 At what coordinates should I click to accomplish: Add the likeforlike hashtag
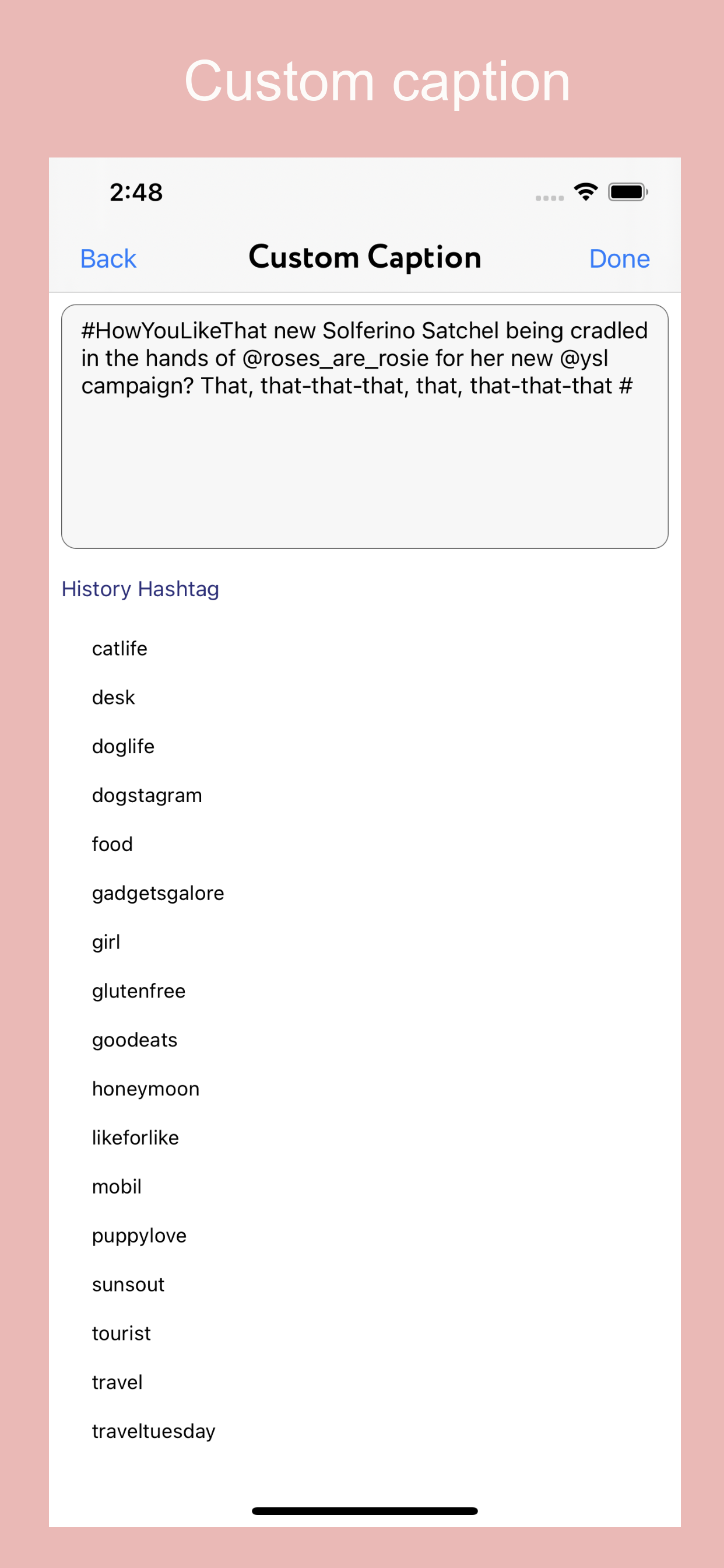tap(135, 1137)
